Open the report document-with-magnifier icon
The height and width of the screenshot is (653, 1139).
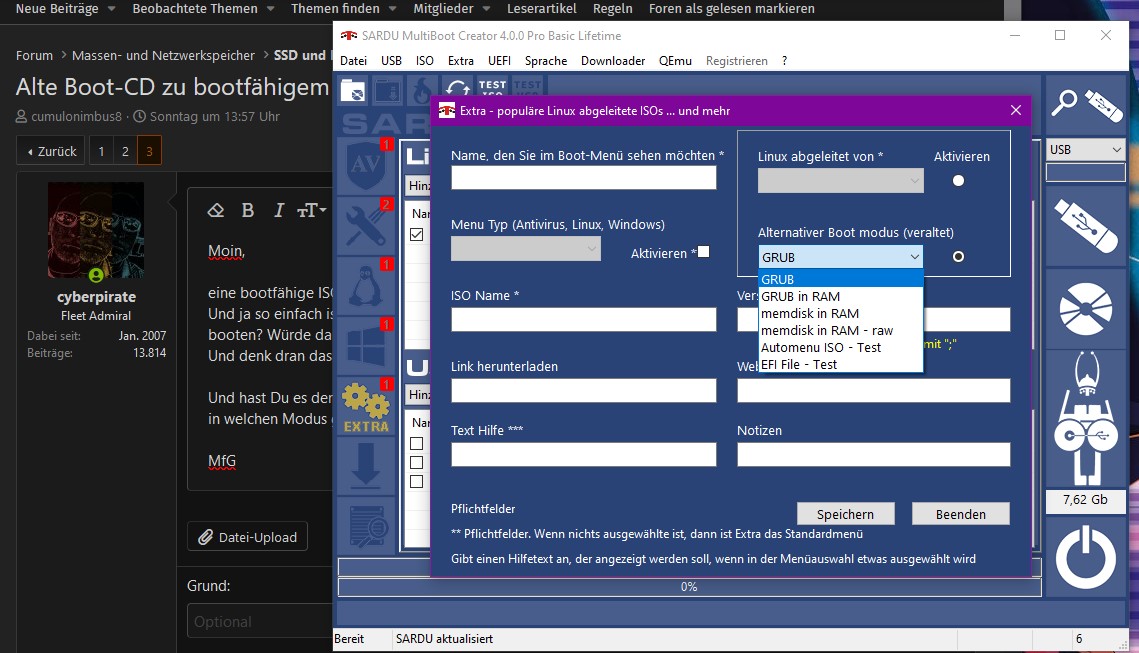365,526
